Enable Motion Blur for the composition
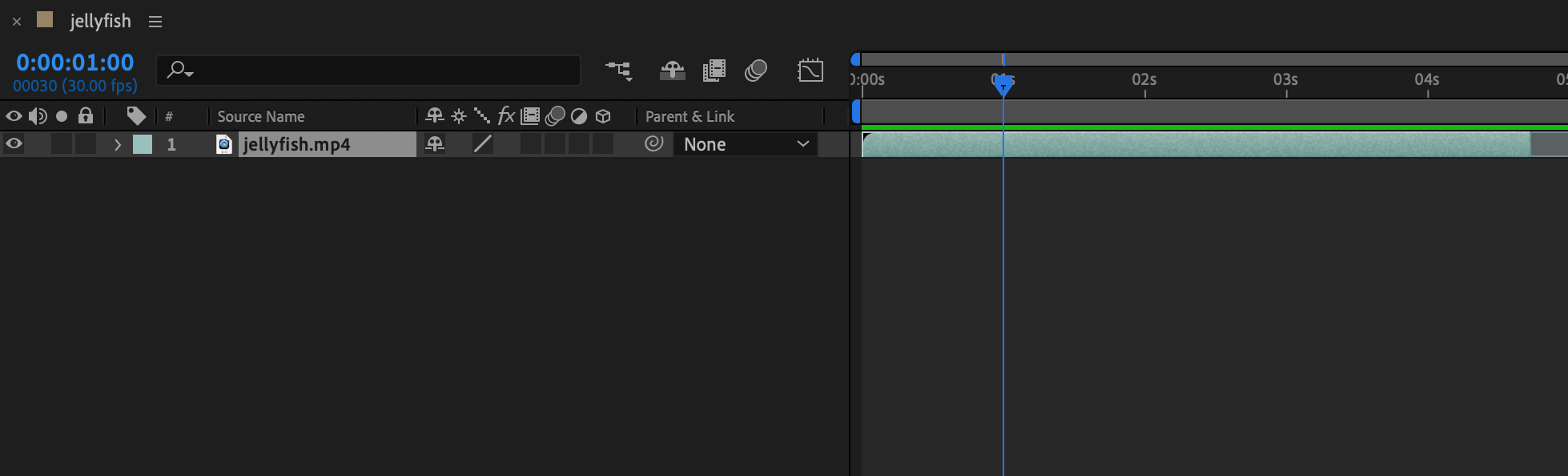Image resolution: width=1568 pixels, height=476 pixels. (755, 71)
